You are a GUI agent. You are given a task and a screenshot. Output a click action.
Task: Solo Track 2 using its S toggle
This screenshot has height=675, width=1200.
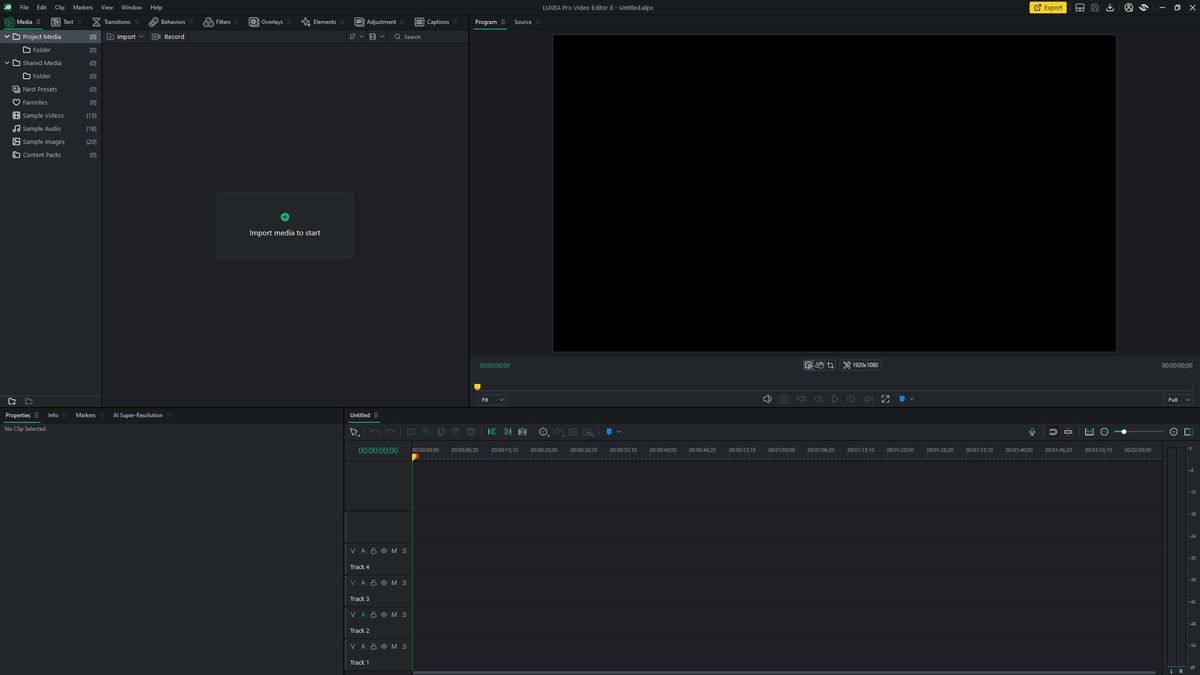click(x=404, y=614)
